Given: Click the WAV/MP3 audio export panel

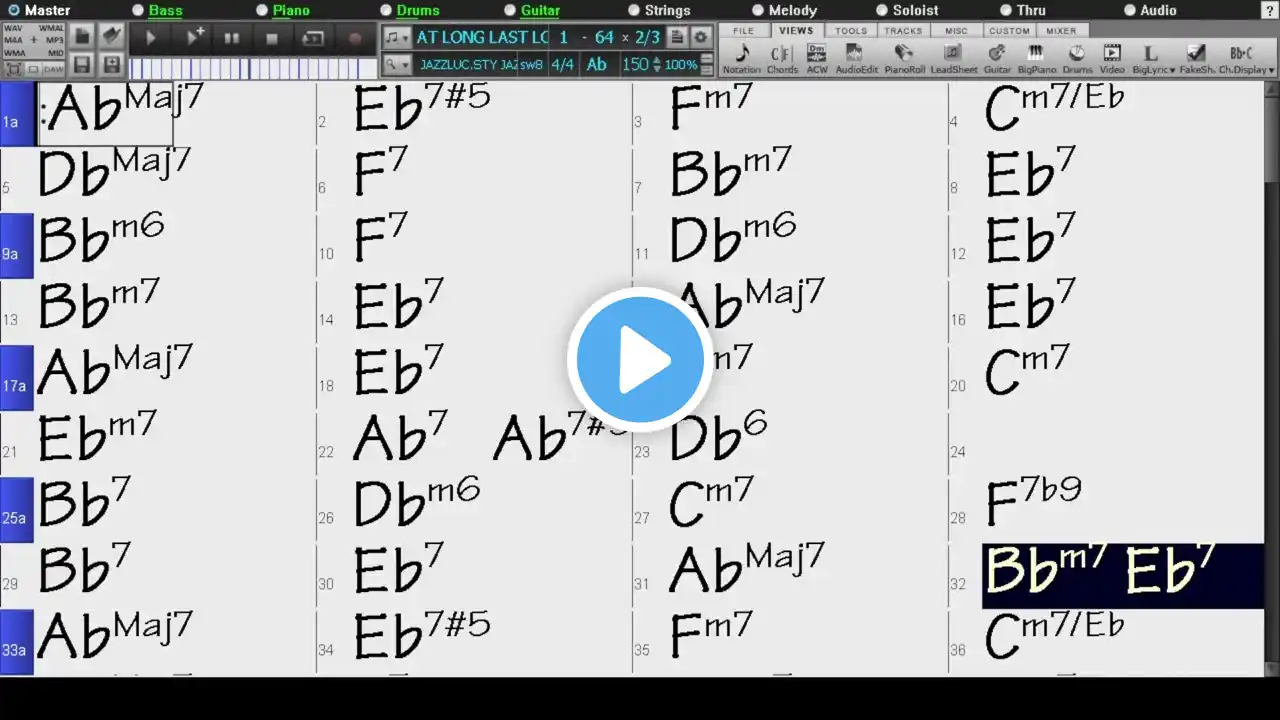Looking at the screenshot, I should click(x=34, y=40).
